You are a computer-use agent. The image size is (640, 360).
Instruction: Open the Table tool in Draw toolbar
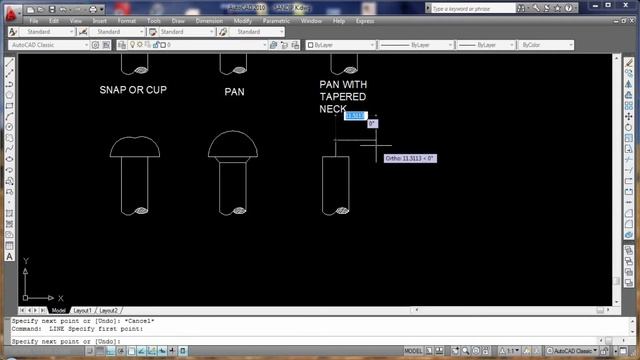[10, 245]
